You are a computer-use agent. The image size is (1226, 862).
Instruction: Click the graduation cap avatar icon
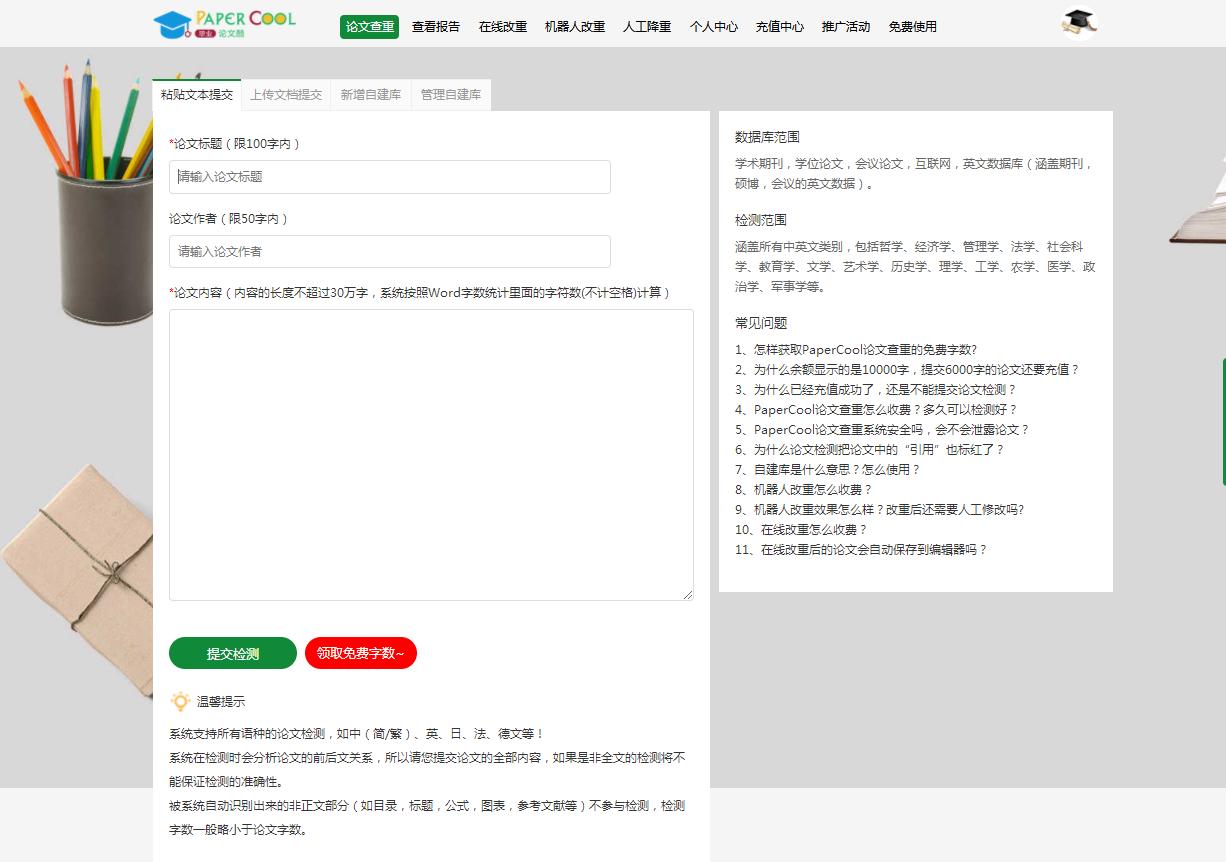tap(1078, 23)
